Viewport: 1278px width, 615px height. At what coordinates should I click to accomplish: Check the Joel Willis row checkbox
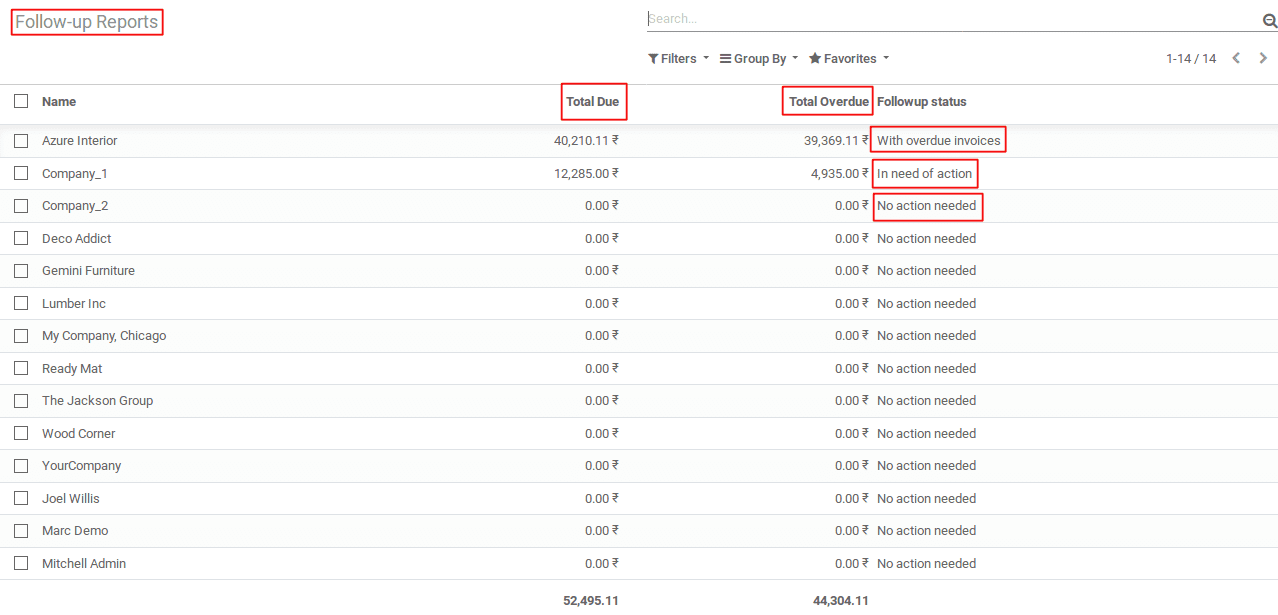21,498
